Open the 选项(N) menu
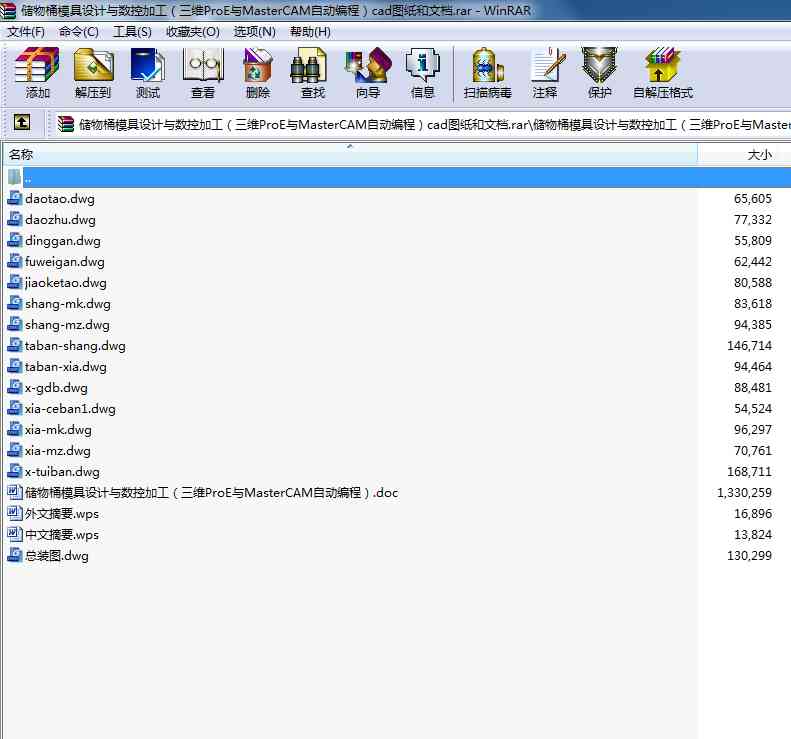This screenshot has height=739, width=791. point(254,32)
